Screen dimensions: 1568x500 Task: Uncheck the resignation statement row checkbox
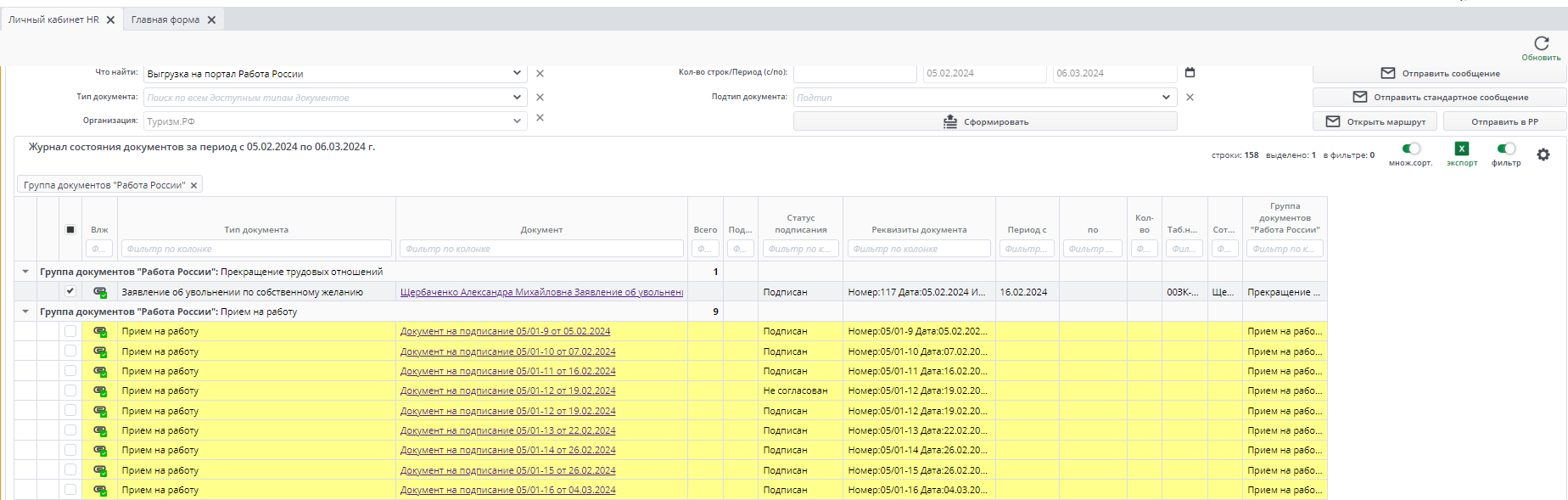pyautogui.click(x=70, y=291)
